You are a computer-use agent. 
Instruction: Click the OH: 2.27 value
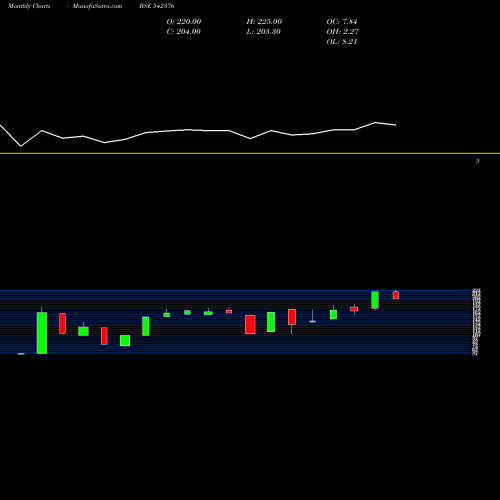coord(342,32)
